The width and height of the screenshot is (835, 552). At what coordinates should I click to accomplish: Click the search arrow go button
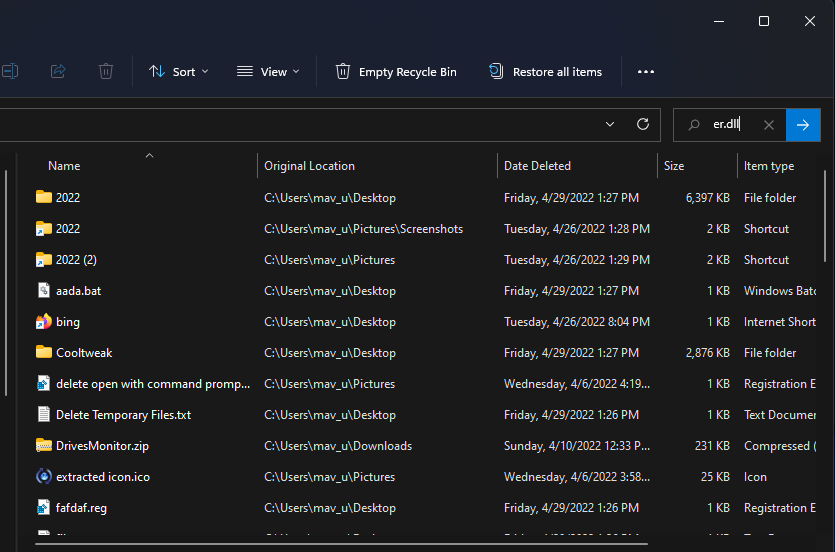[803, 125]
